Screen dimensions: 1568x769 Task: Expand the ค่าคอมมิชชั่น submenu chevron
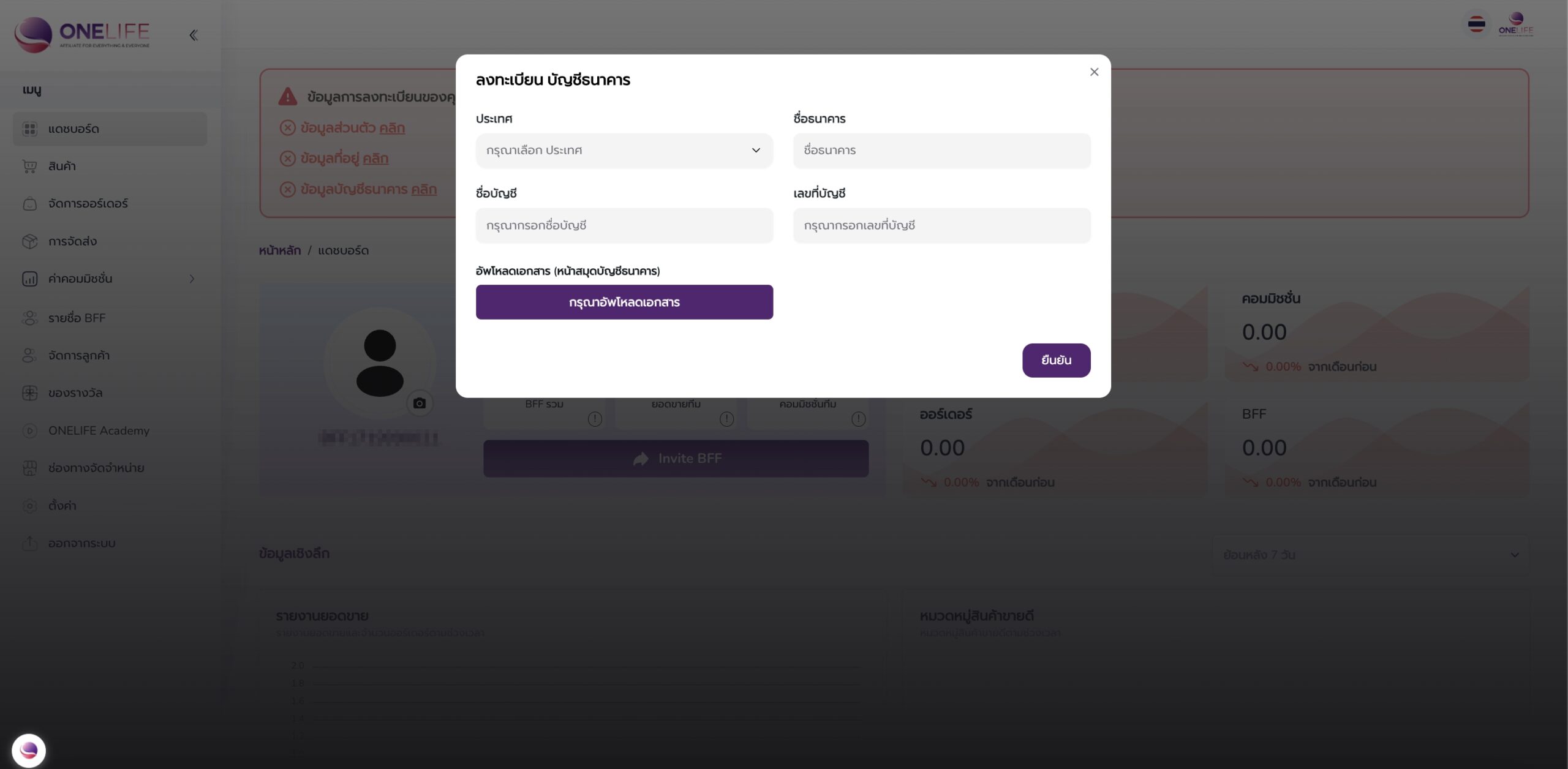(192, 279)
